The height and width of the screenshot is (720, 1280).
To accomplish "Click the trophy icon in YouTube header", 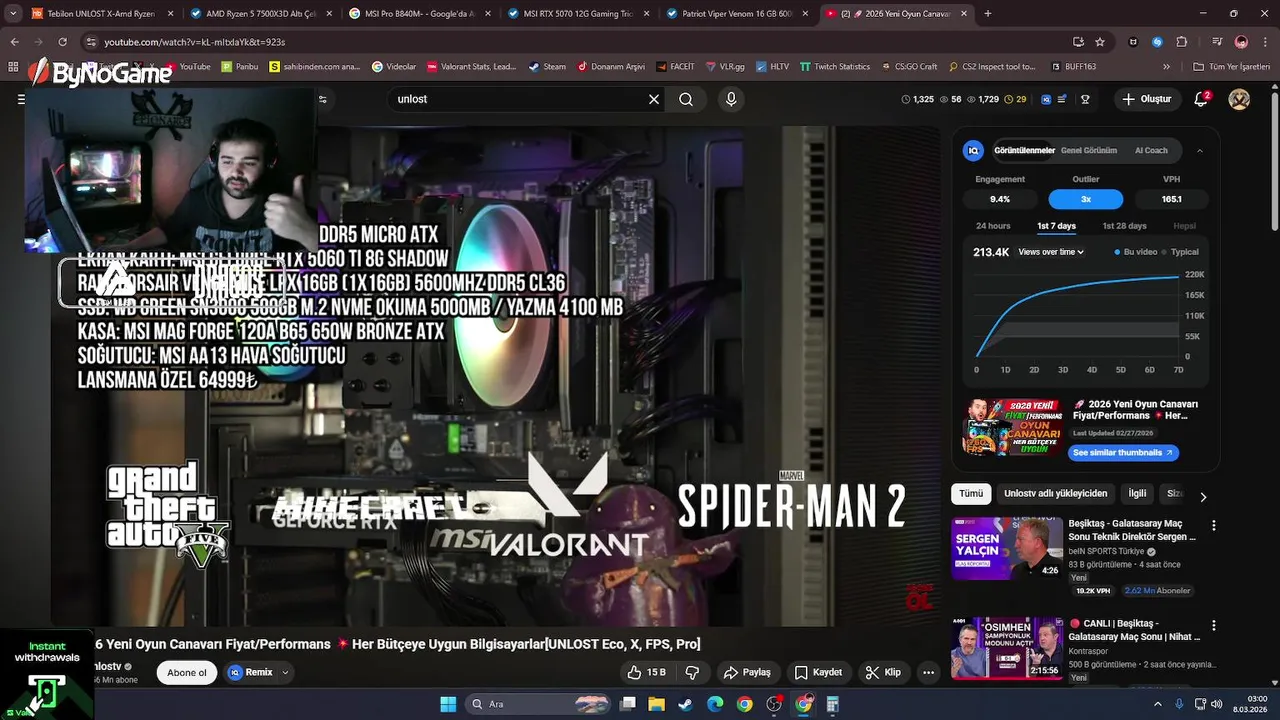I will tap(1085, 99).
